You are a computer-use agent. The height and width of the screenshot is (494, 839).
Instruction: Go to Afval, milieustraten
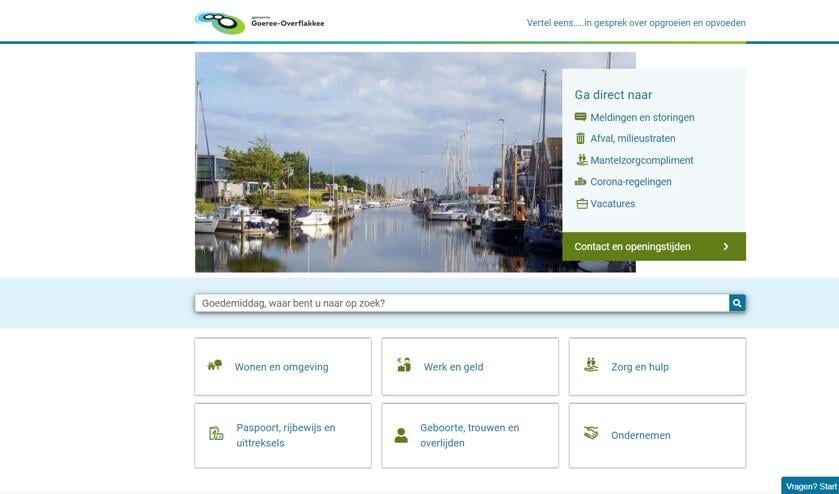coord(632,138)
